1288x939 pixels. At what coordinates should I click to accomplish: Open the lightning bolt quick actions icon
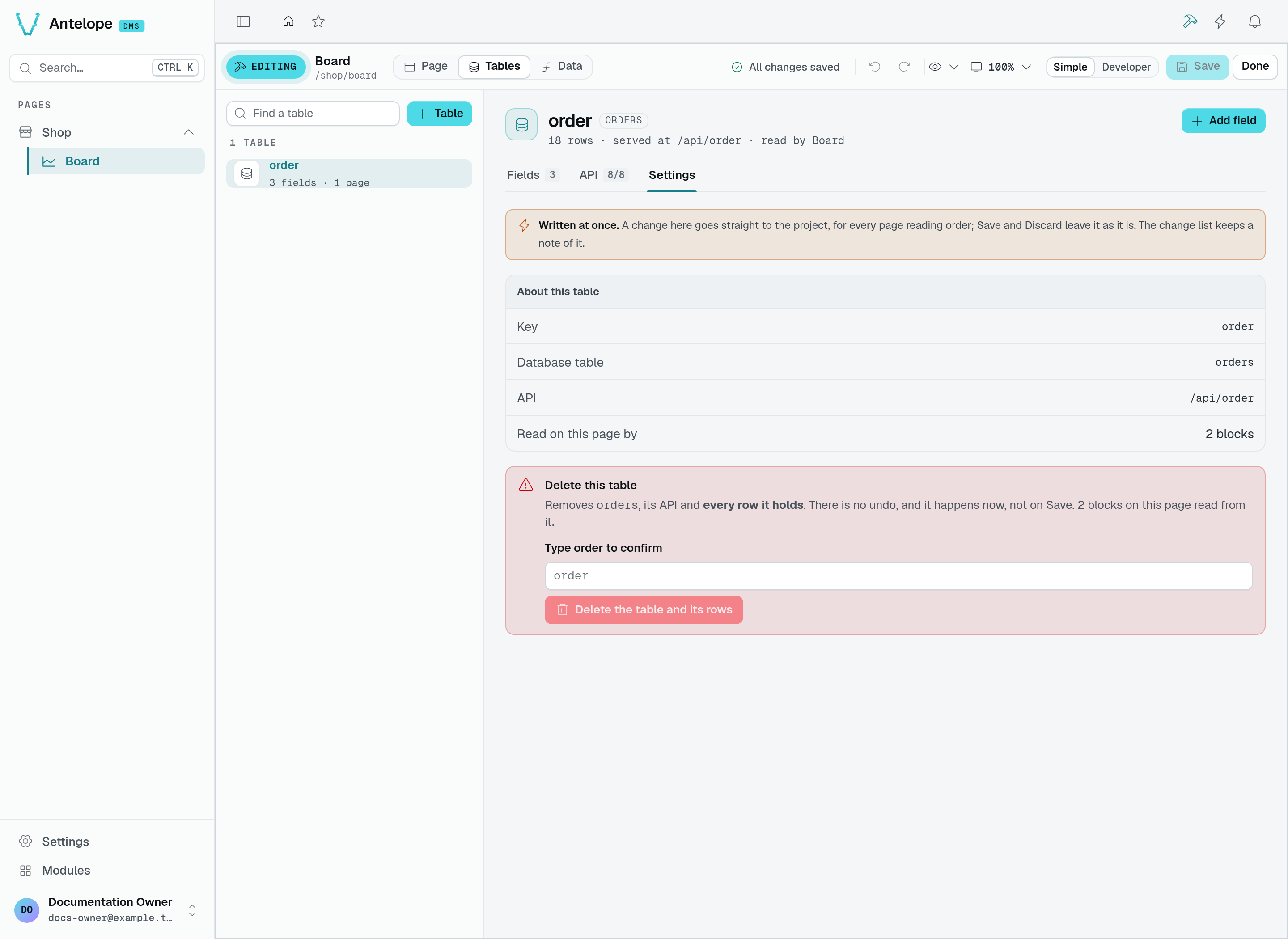1220,21
